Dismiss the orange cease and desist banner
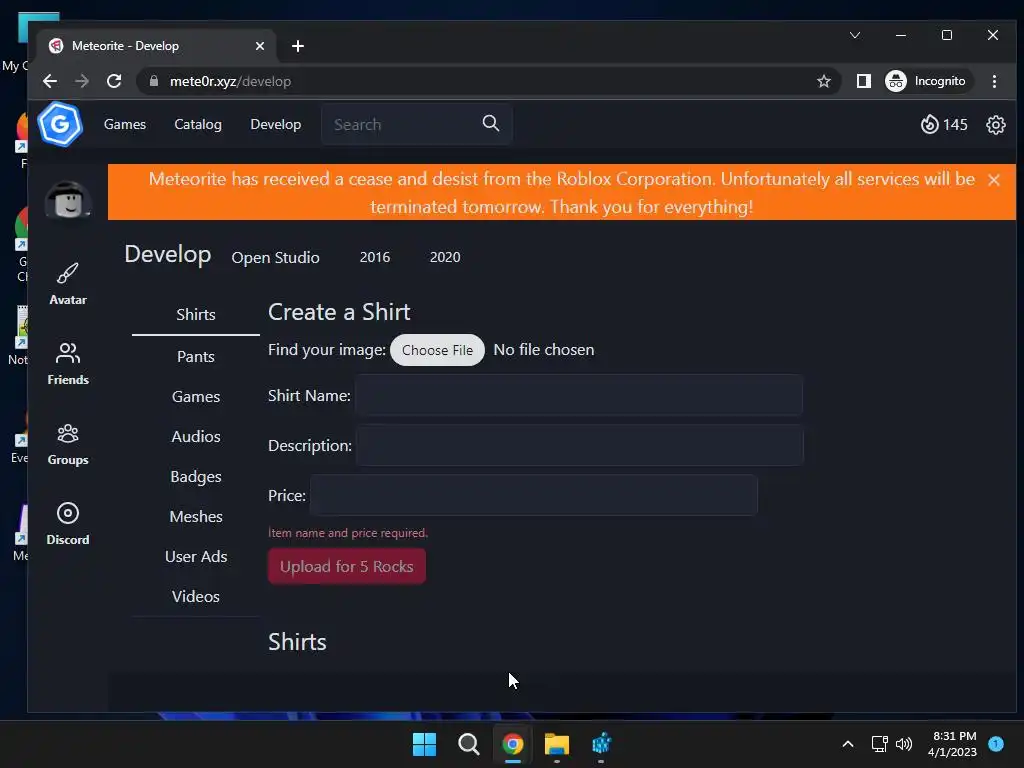This screenshot has width=1024, height=768. pos(993,180)
